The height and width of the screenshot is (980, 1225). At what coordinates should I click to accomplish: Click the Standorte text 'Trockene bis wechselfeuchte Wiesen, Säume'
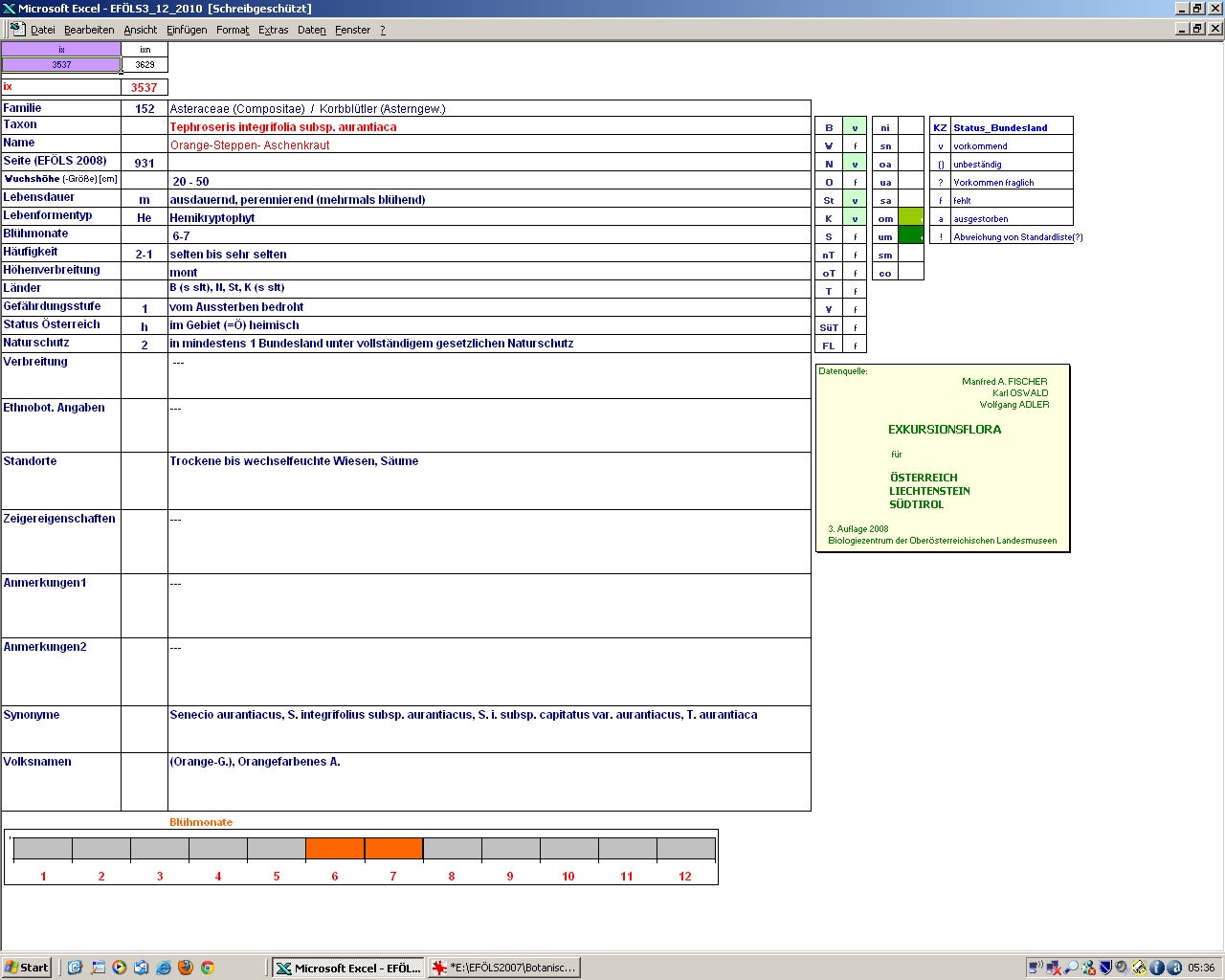pos(294,460)
